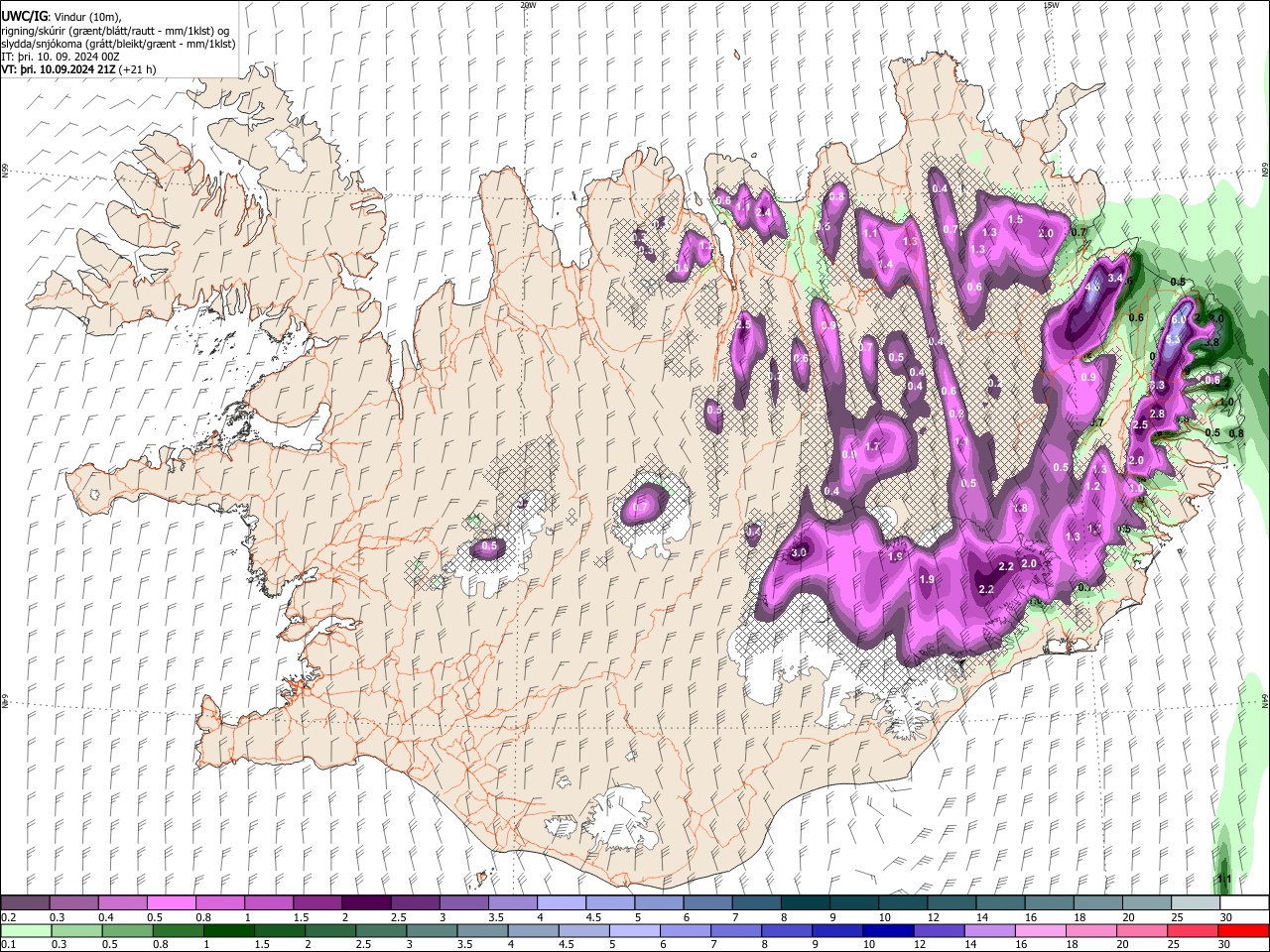
Task: Click the '2.8' value on the east coast
Action: [1157, 415]
